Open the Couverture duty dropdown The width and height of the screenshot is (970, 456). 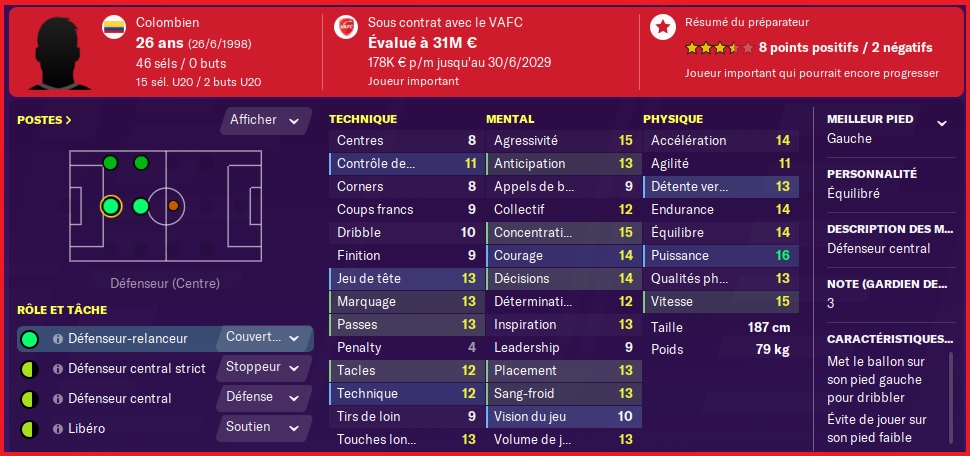[x=264, y=338]
